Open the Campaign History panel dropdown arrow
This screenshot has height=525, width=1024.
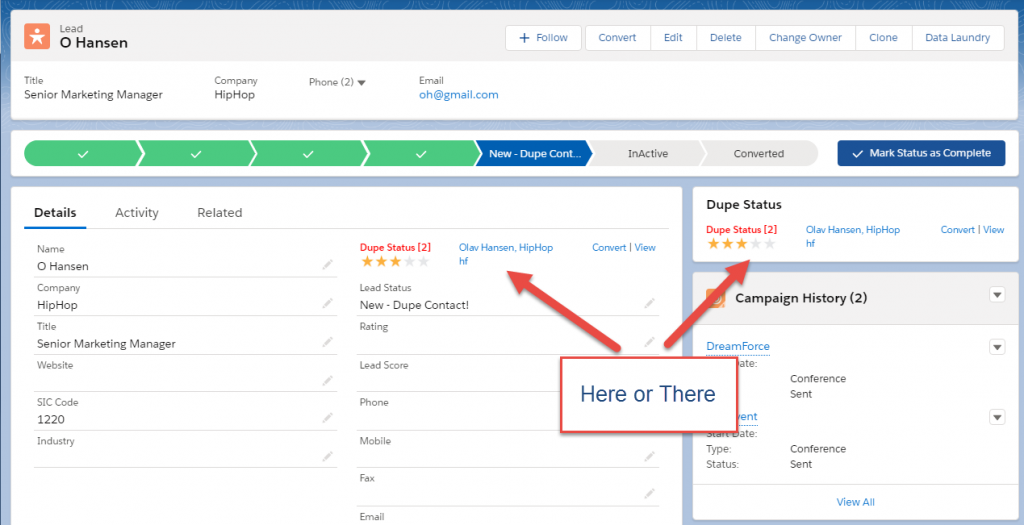coord(996,294)
